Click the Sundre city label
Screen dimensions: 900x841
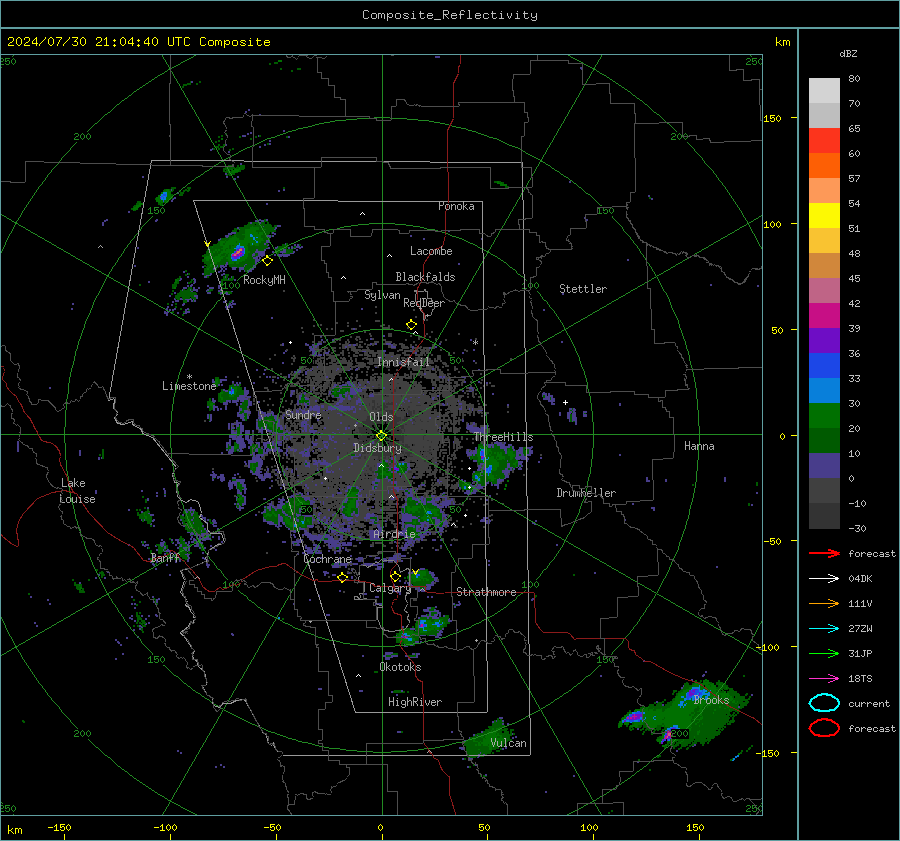pos(303,415)
